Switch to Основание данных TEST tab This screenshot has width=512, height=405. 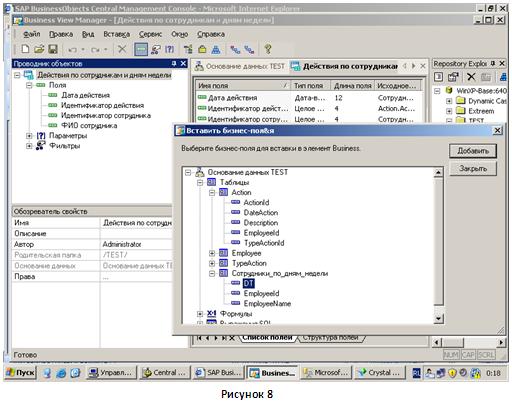[x=240, y=66]
